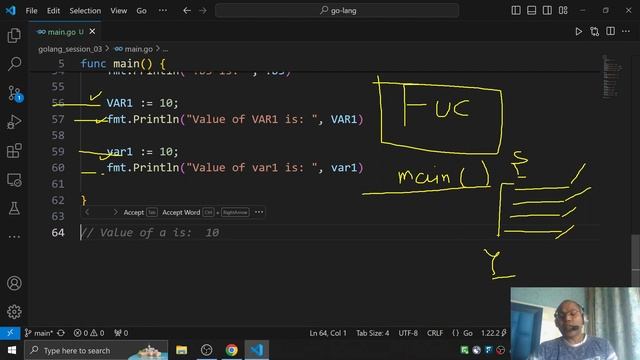Image resolution: width=640 pixels, height=360 pixels.
Task: Click the go-lang command center search box
Action: tap(337, 11)
